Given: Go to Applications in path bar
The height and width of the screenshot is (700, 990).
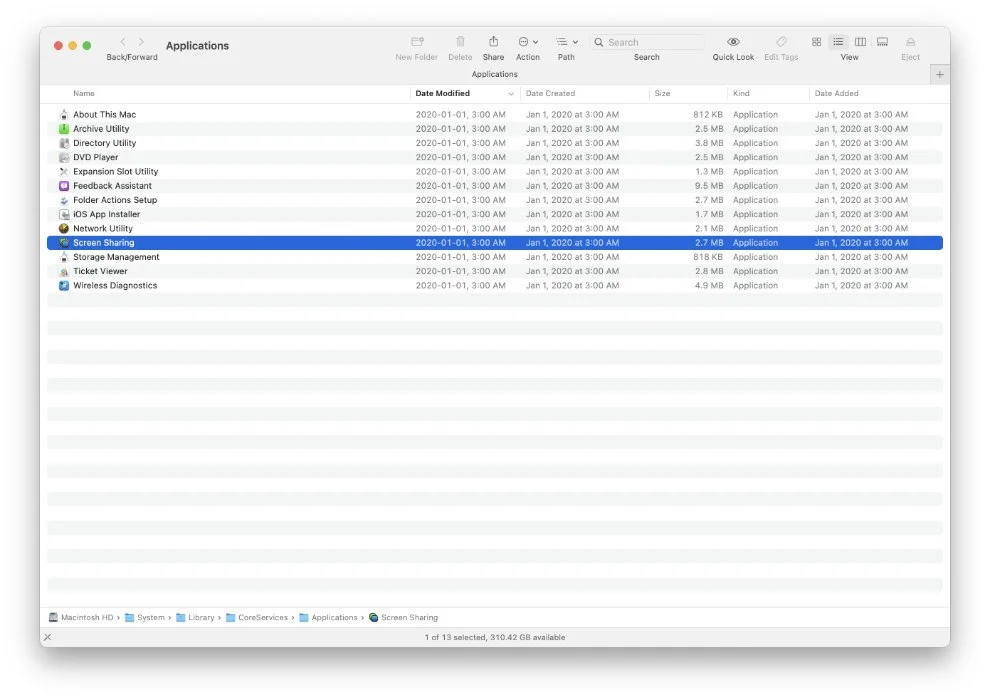Looking at the screenshot, I should point(328,617).
